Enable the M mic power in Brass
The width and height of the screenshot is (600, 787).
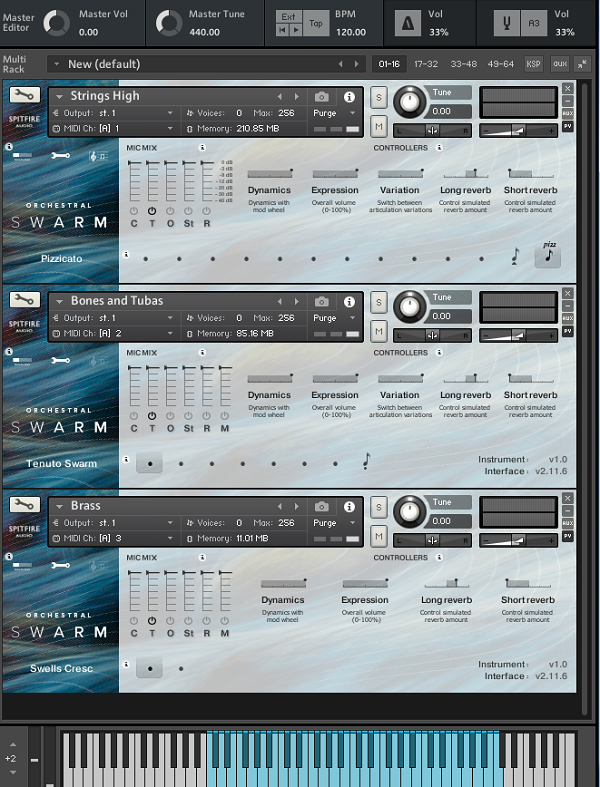(224, 621)
